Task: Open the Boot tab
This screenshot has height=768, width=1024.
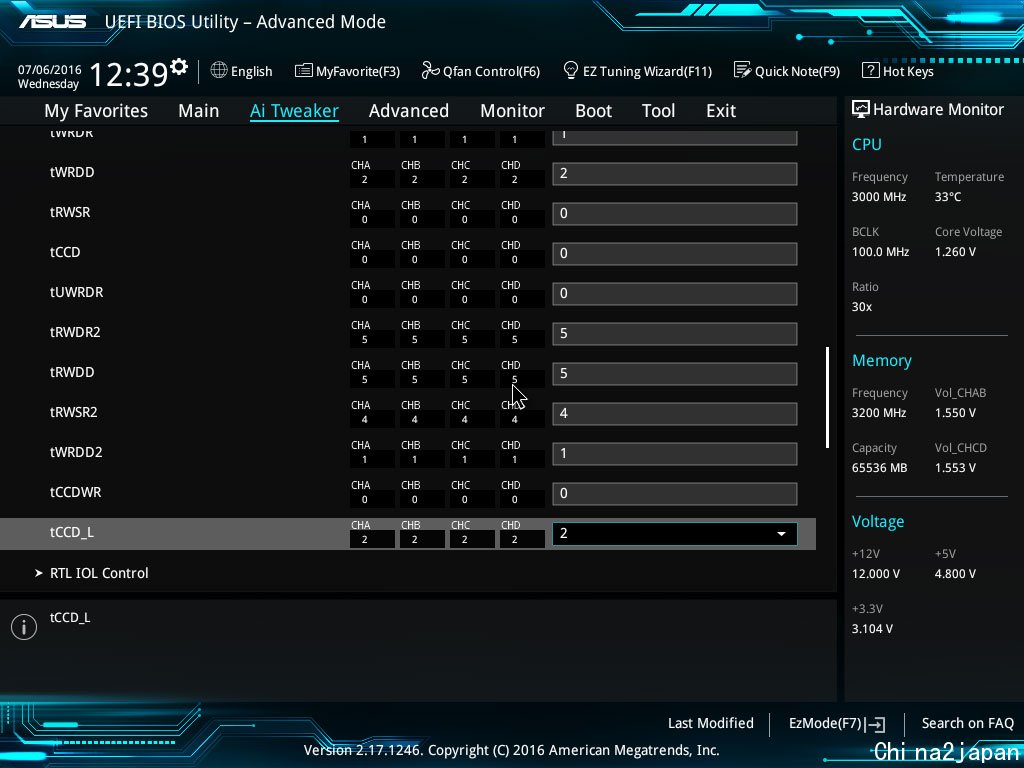Action: 593,110
